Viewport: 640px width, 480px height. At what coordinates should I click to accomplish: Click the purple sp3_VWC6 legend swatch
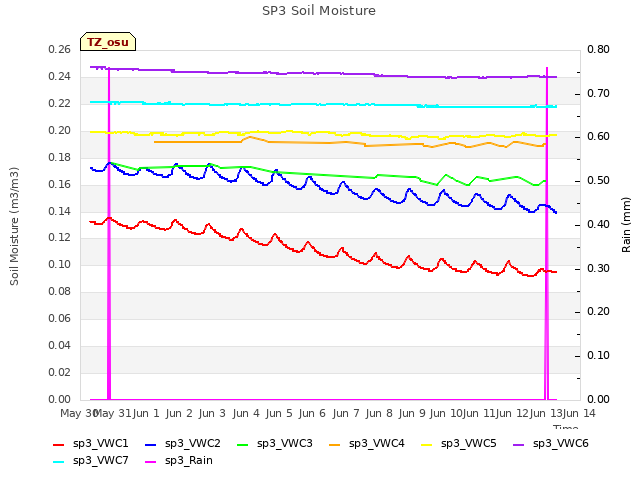coord(518,444)
